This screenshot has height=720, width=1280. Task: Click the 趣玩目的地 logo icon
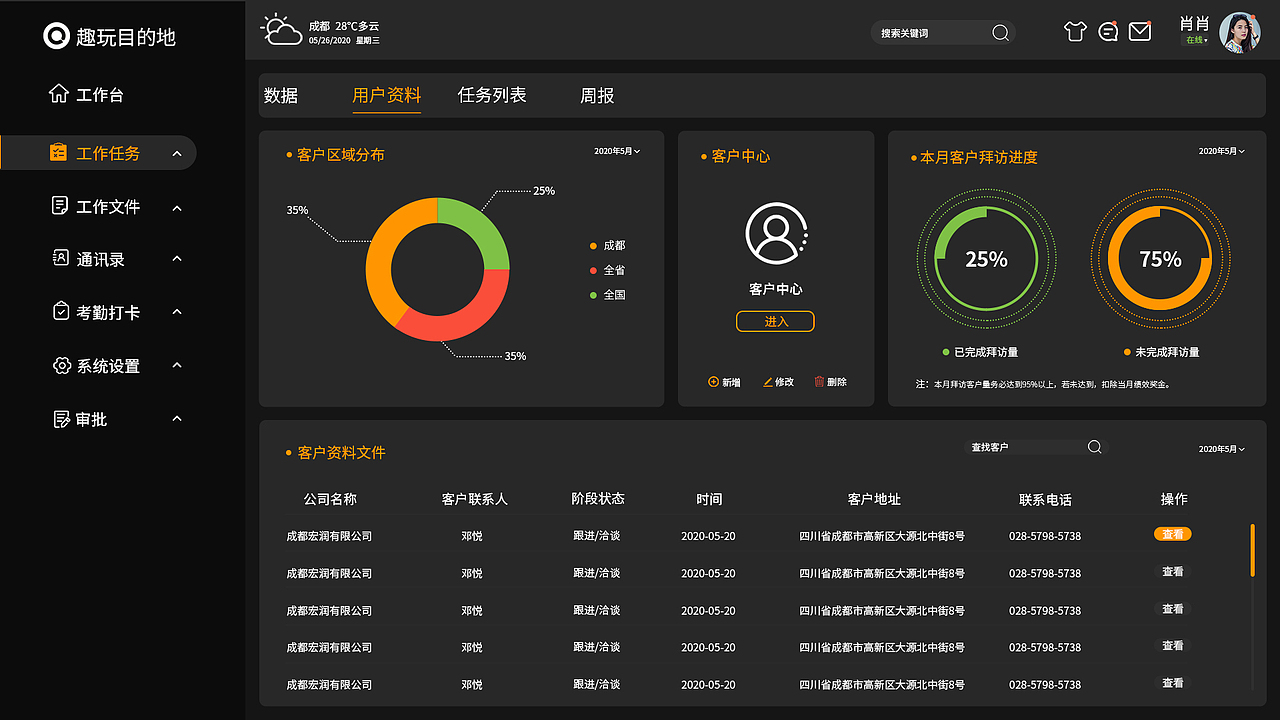[56, 36]
